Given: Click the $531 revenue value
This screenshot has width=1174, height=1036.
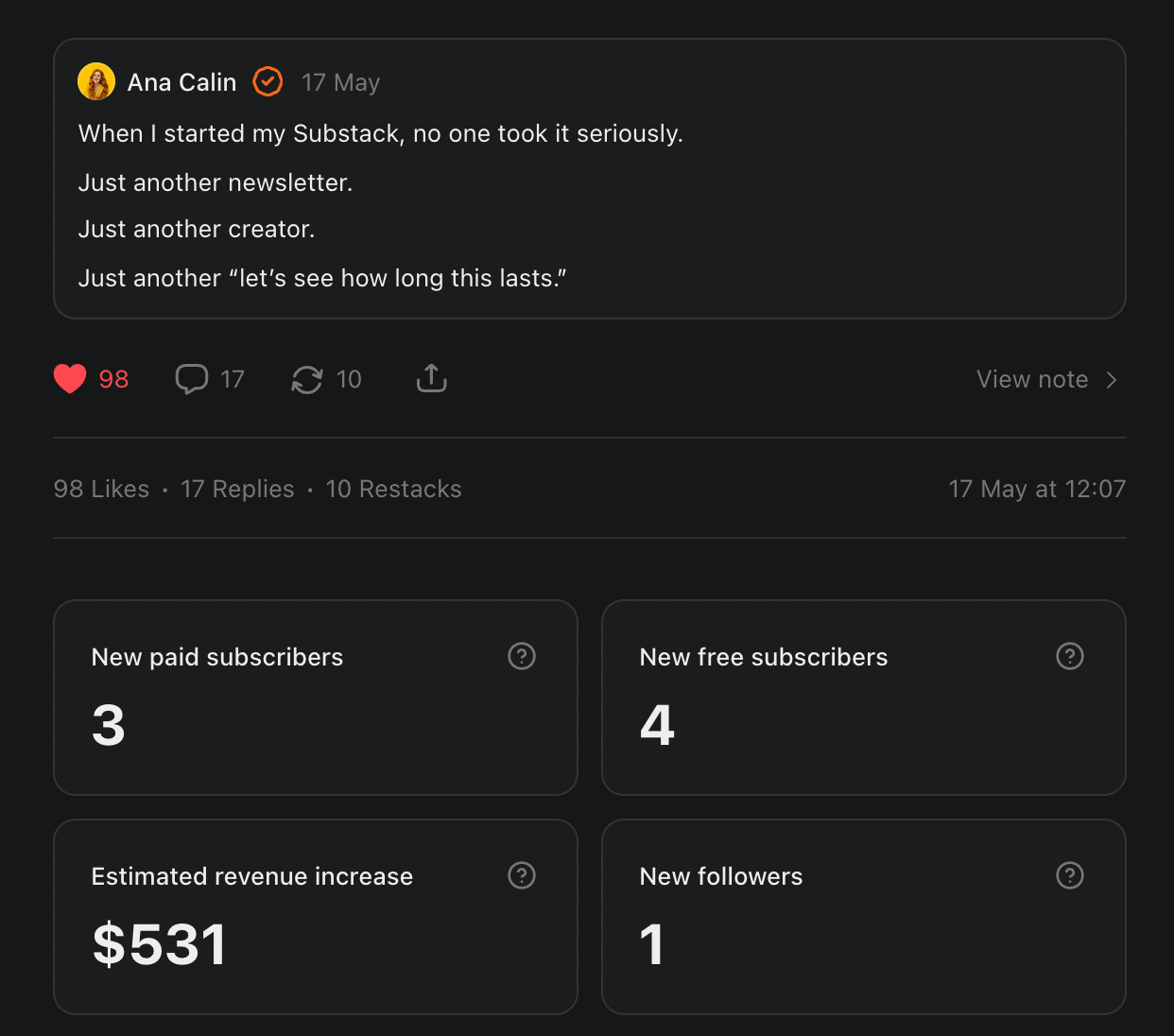Looking at the screenshot, I should click(x=160, y=944).
